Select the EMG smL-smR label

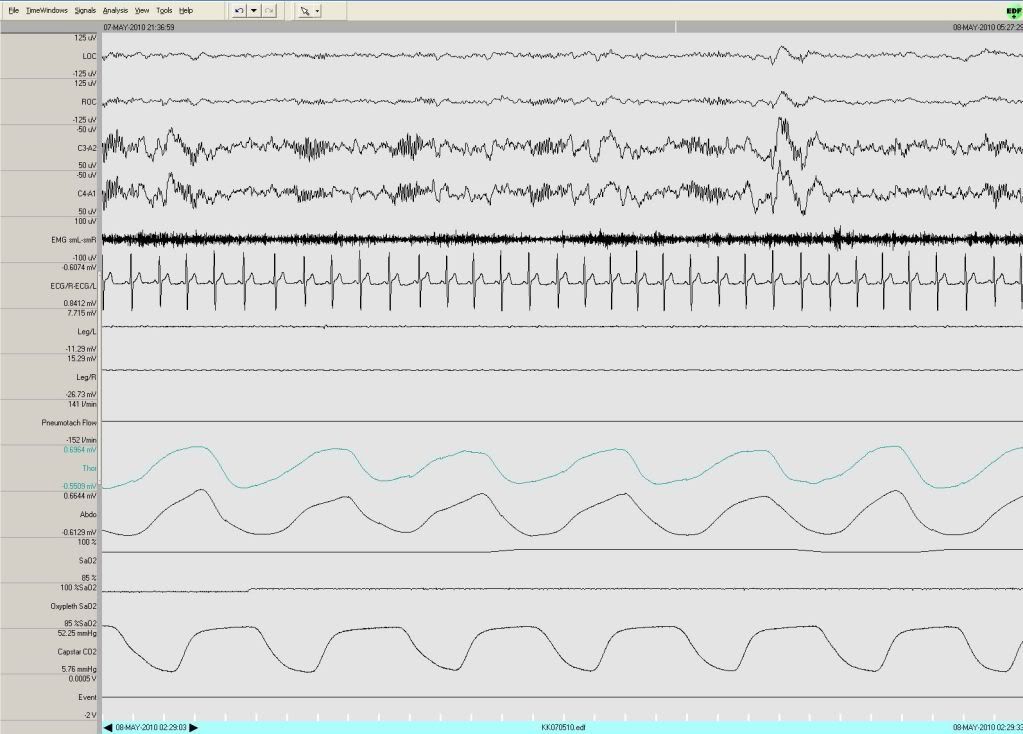(x=74, y=240)
